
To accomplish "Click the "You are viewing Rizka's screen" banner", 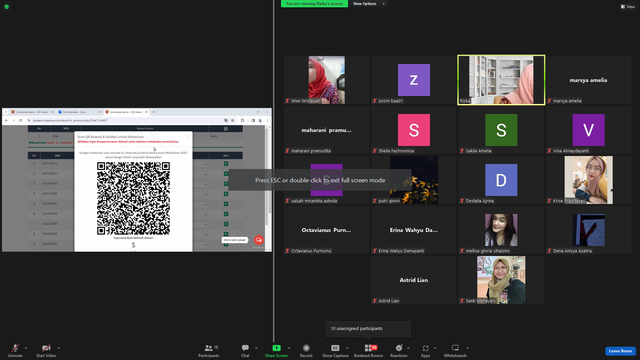I will (x=314, y=4).
